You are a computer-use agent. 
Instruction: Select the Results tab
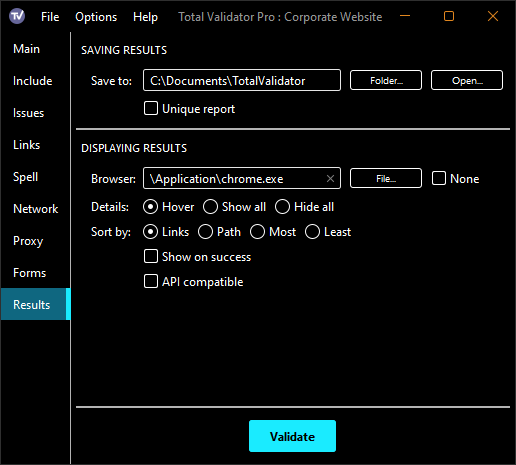click(35, 304)
